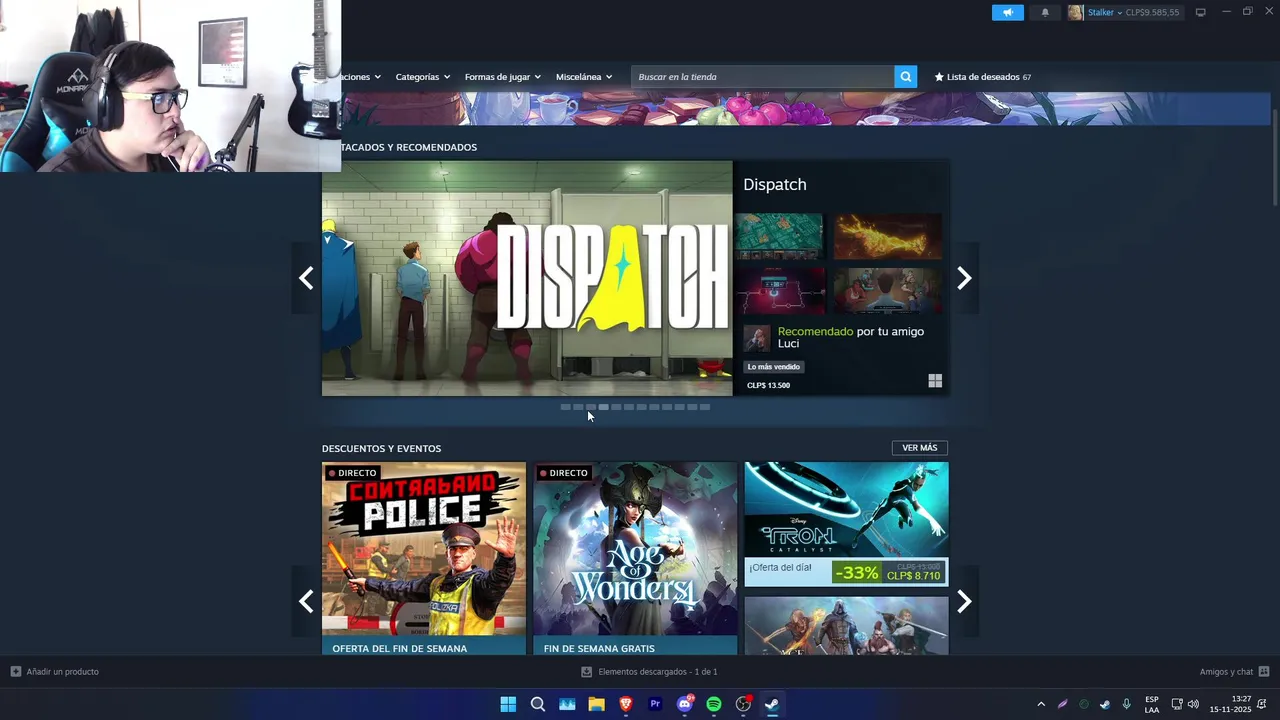
Task: Open OBS Studio from taskbar
Action: point(743,704)
